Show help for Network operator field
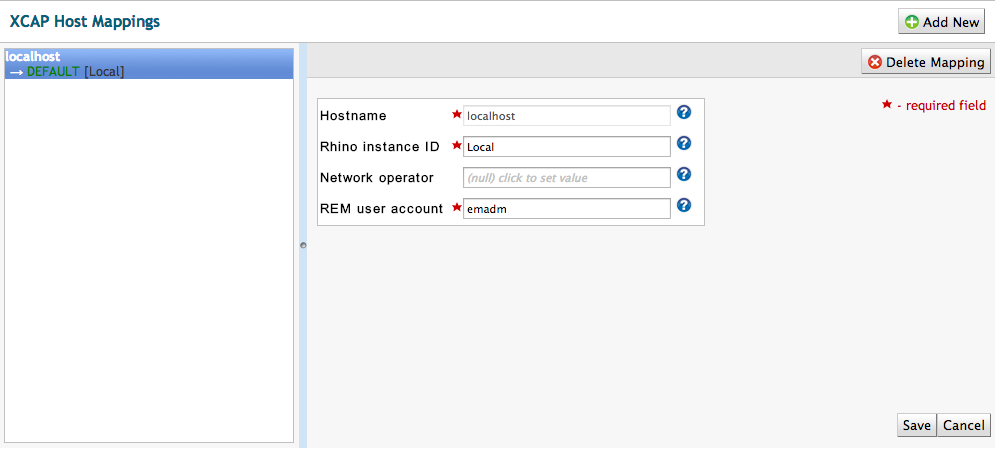Screen dimensions: 995x449 tap(684, 175)
